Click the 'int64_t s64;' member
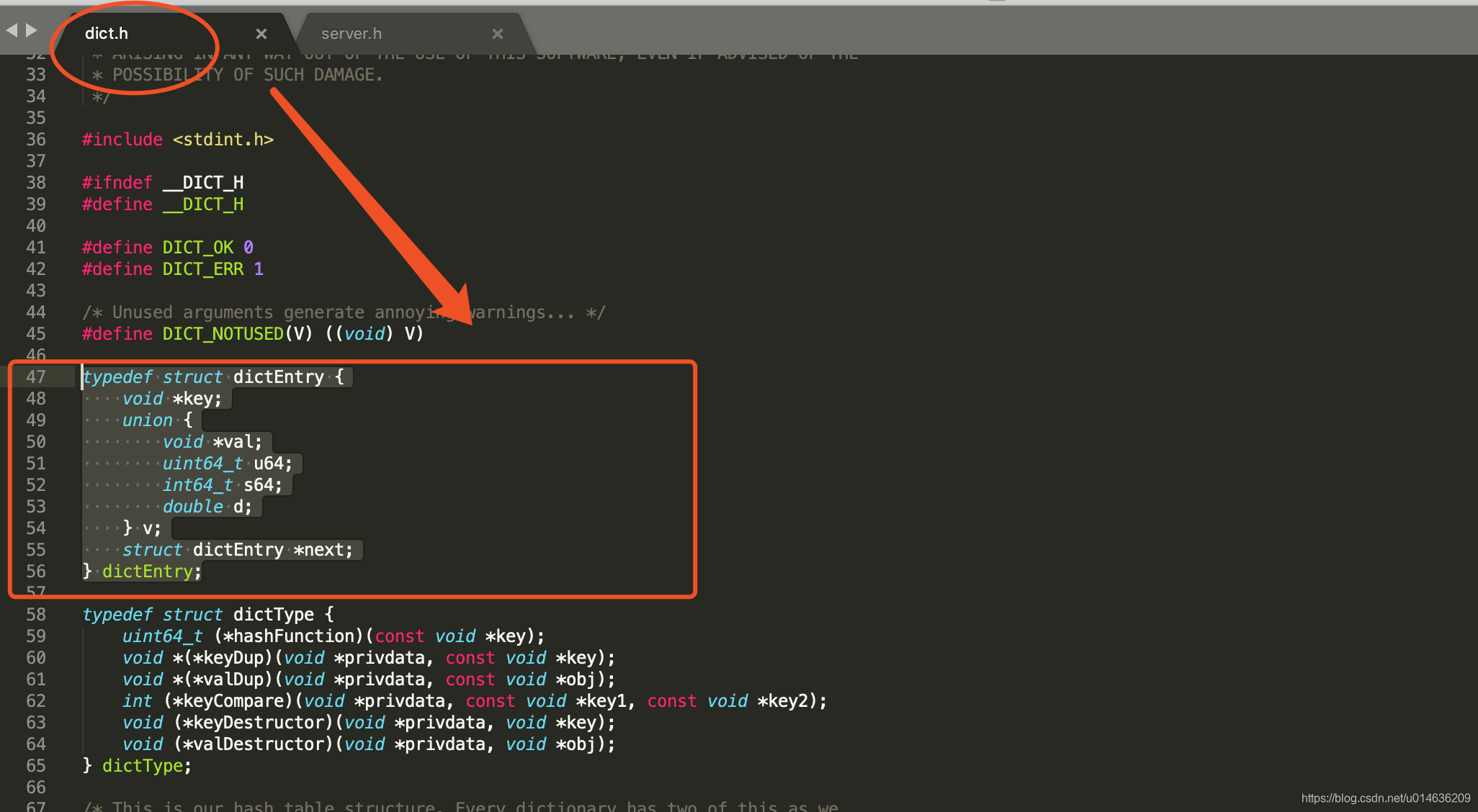This screenshot has height=812, width=1478. pyautogui.click(x=223, y=485)
